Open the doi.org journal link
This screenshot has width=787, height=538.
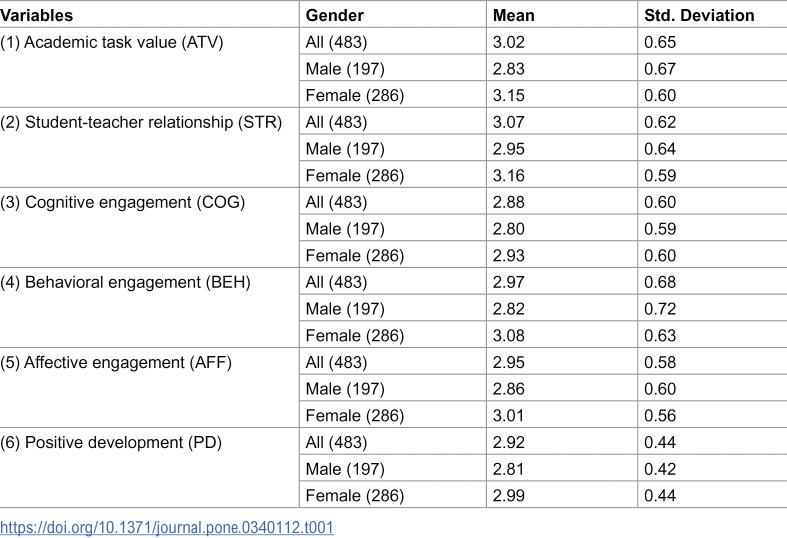167,527
